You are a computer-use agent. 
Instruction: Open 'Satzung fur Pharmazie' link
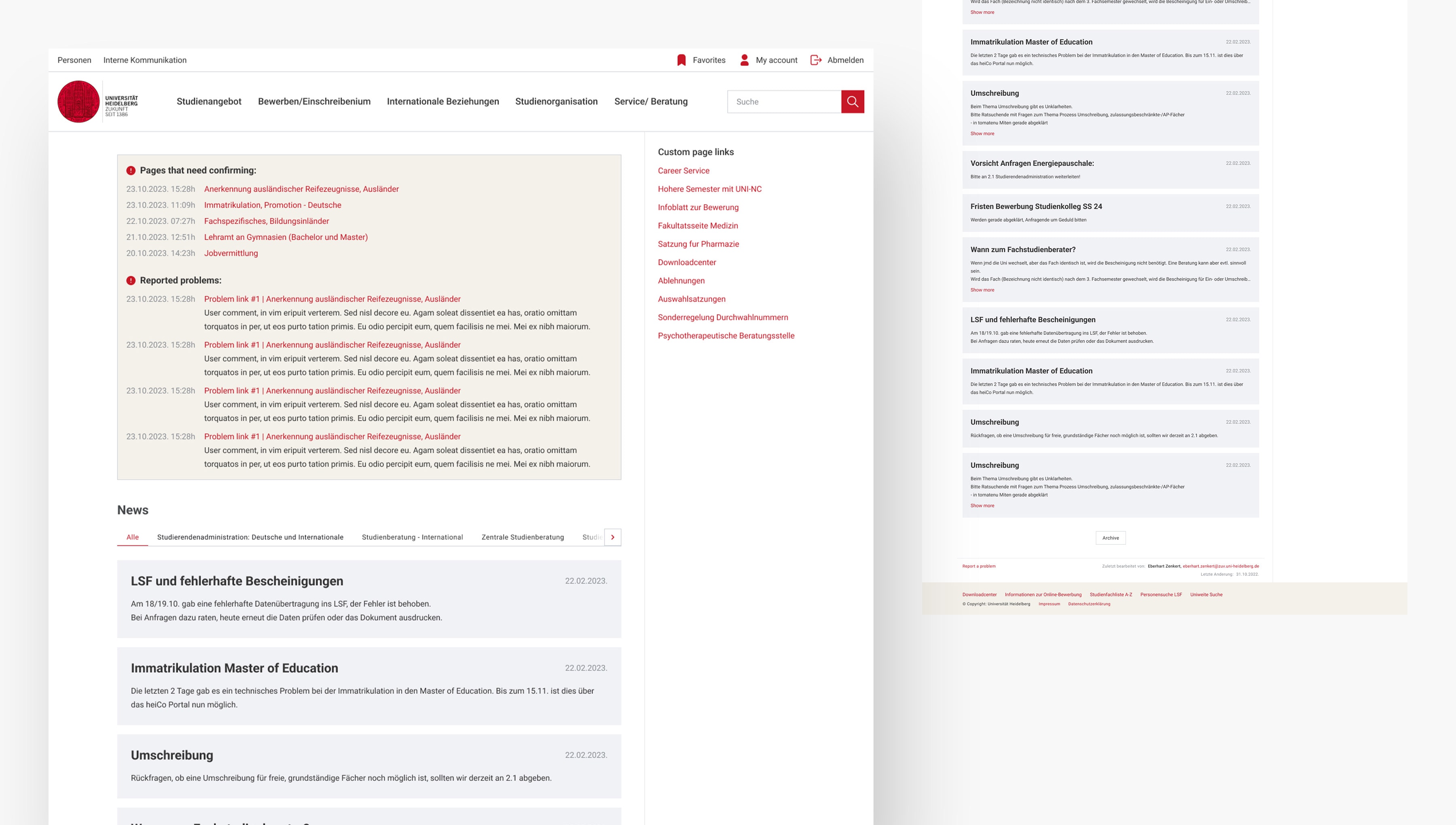[698, 244]
